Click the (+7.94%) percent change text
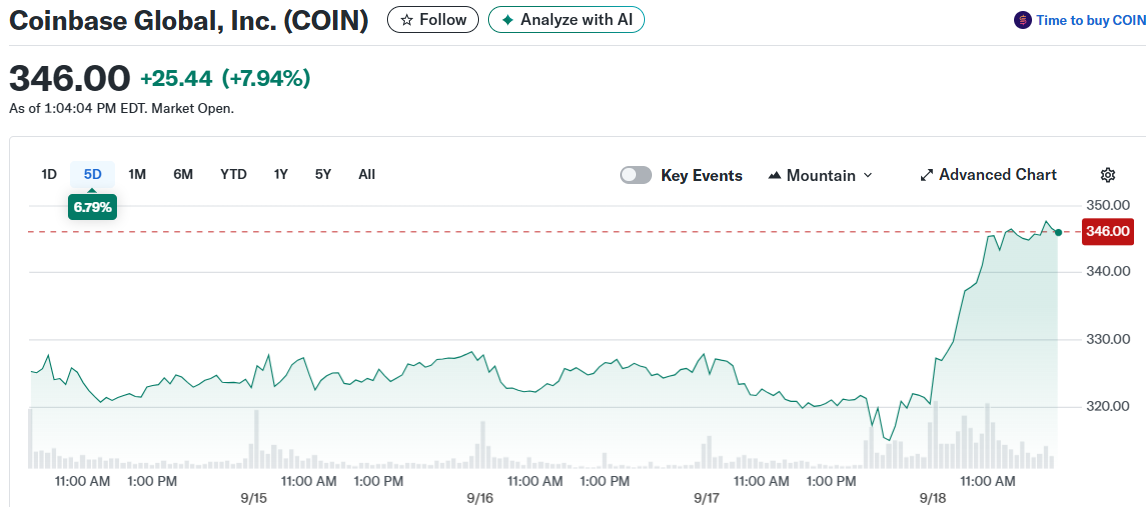 click(266, 78)
